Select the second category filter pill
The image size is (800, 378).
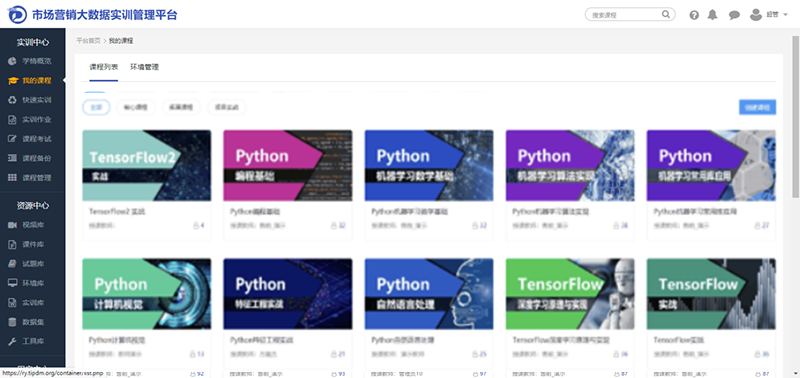(136, 107)
